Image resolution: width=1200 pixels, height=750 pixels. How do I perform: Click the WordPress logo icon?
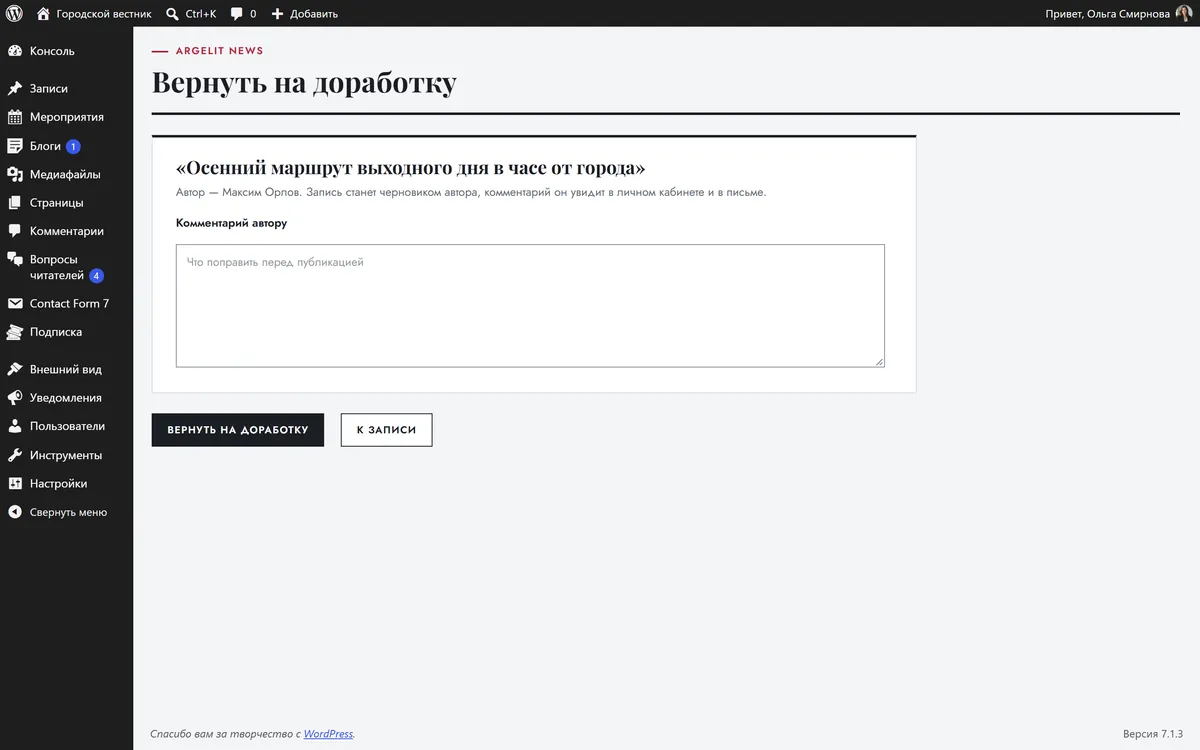click(14, 14)
